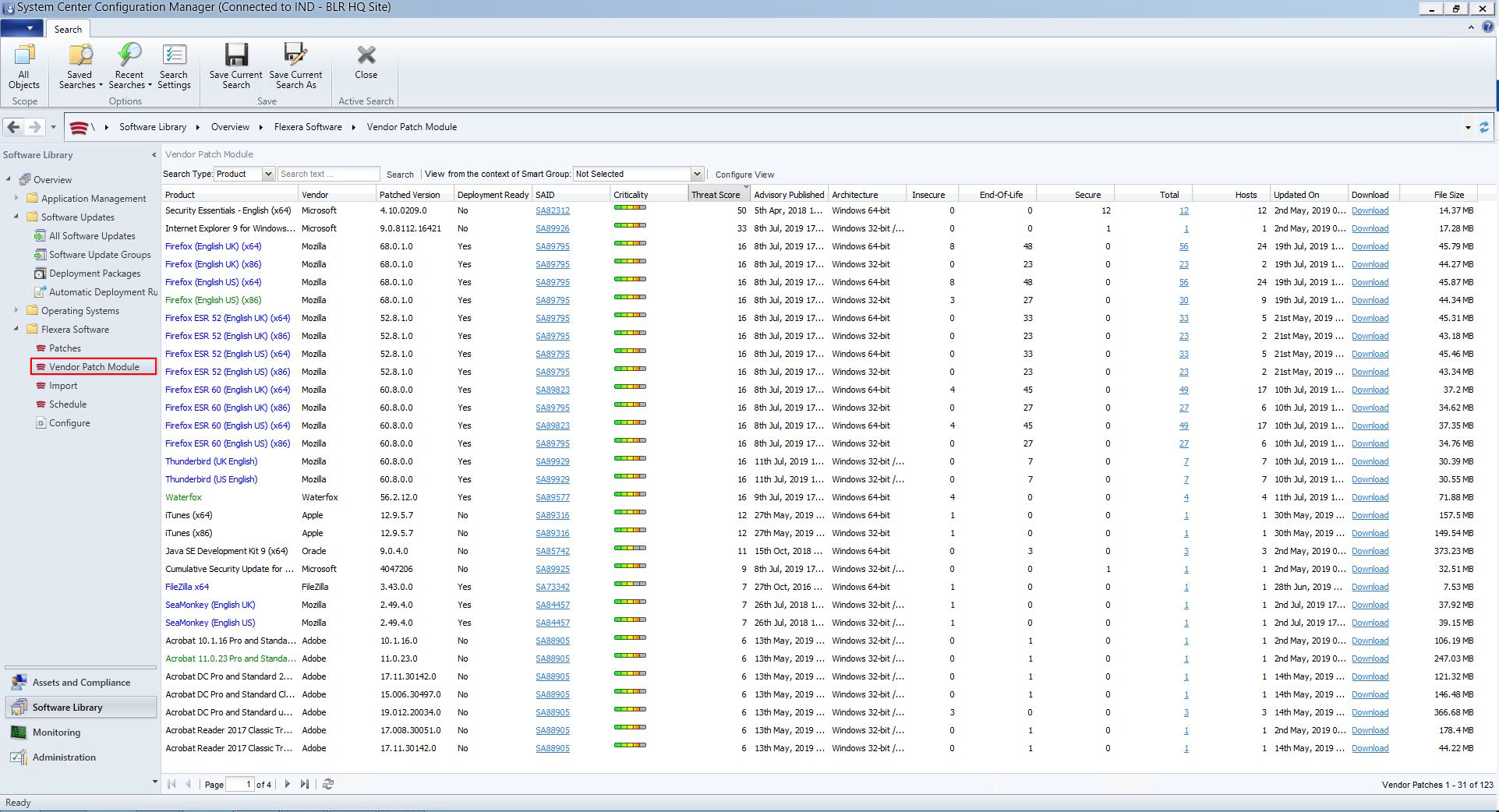Select the iTunes (x64) row
1499x812 pixels.
click(x=819, y=515)
